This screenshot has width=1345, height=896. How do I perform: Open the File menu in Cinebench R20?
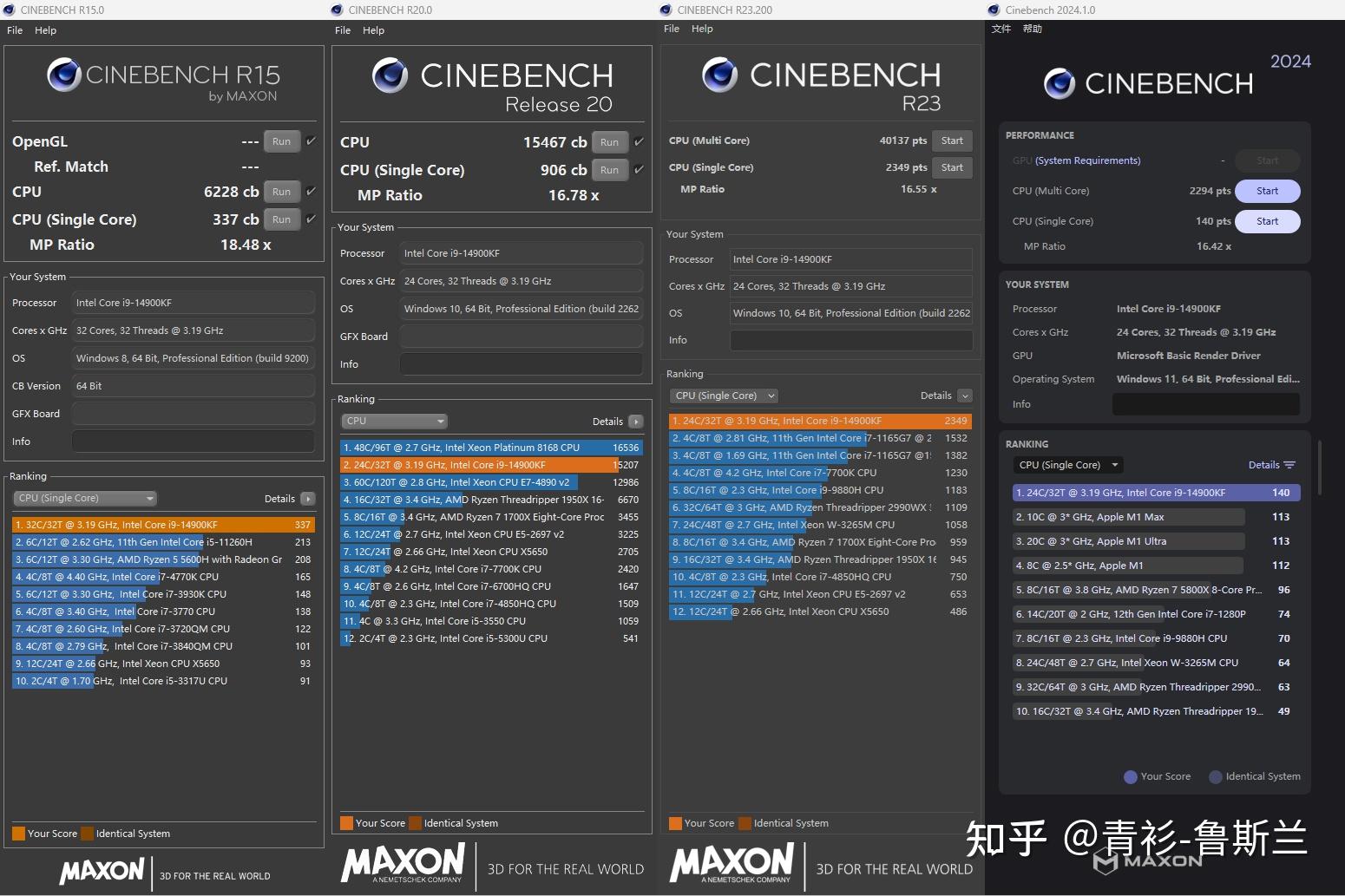tap(343, 30)
